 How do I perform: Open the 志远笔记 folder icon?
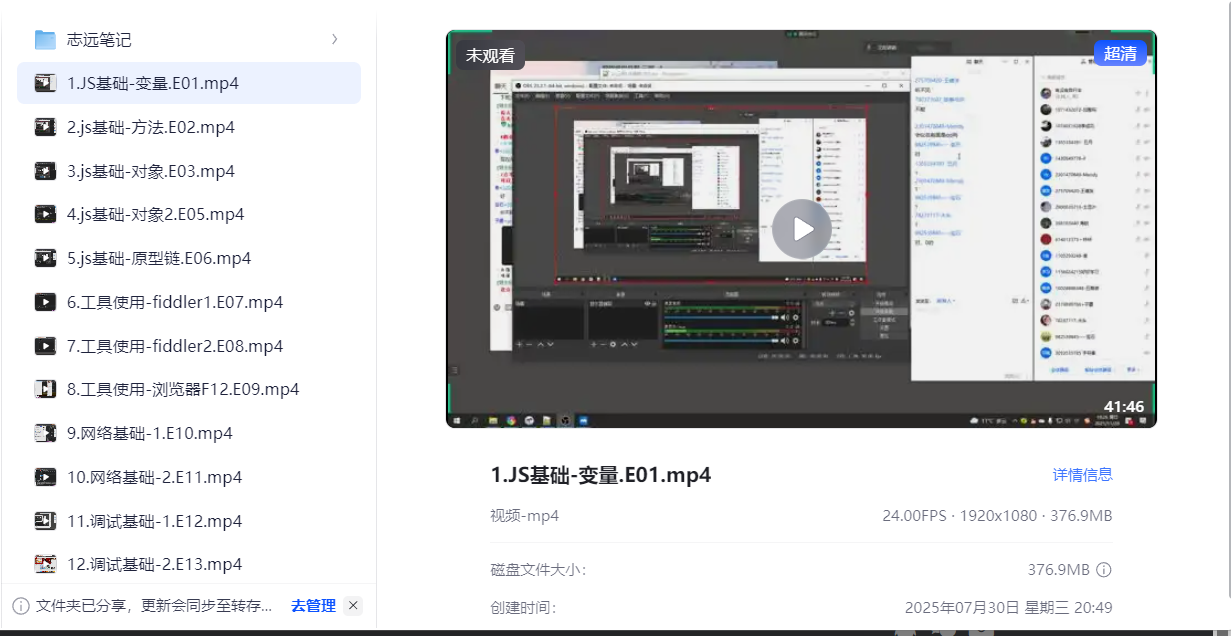click(45, 40)
